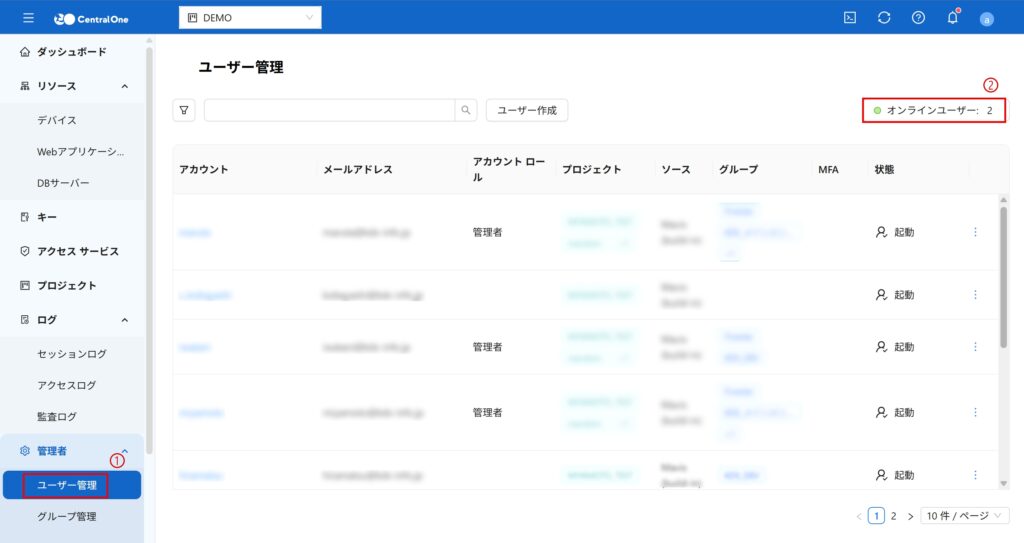Viewport: 1024px width, 543px height.
Task: Open the 10件/ページ page size dropdown
Action: click(x=964, y=516)
